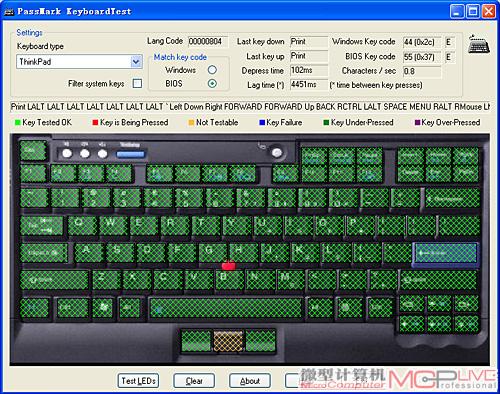Open the About dialog button
This screenshot has width=500, height=394.
tap(250, 381)
